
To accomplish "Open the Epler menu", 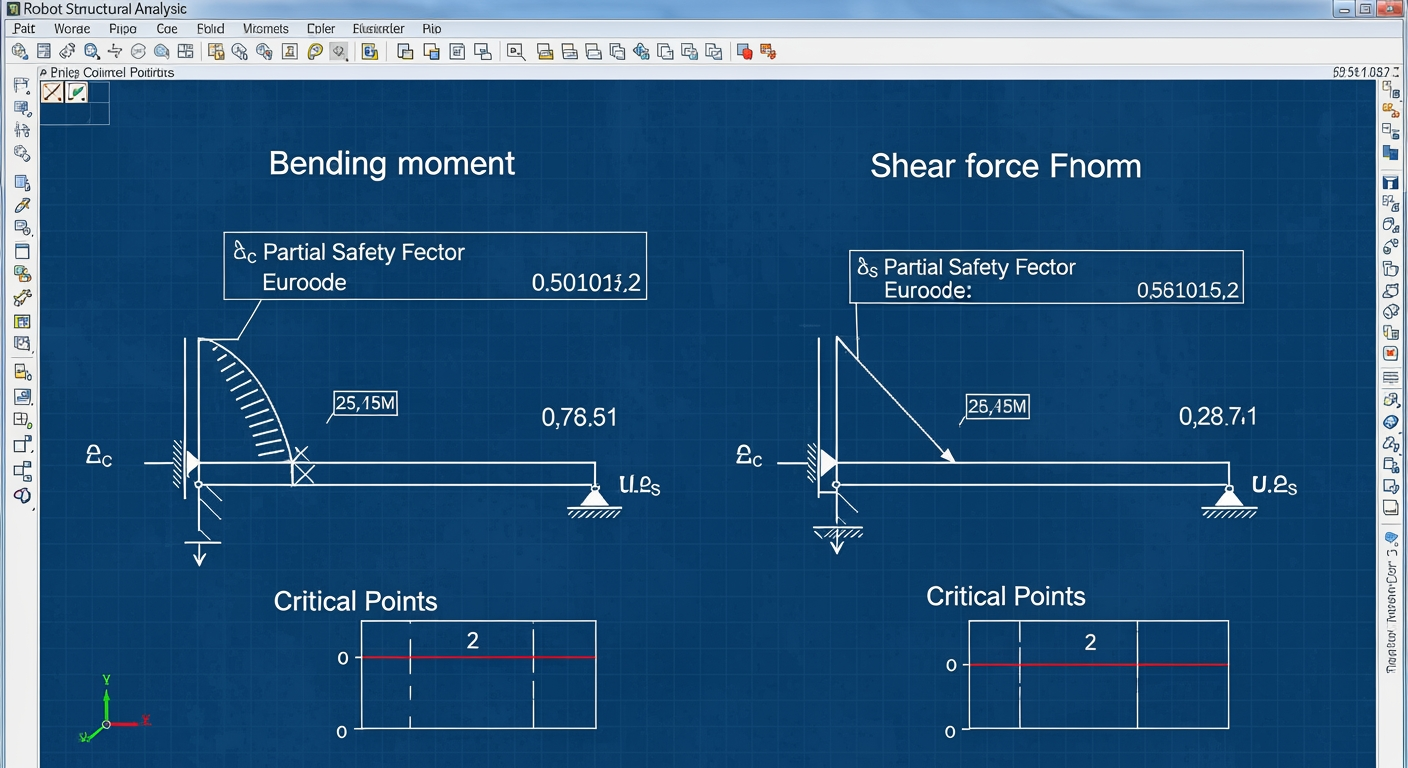I will click(321, 29).
